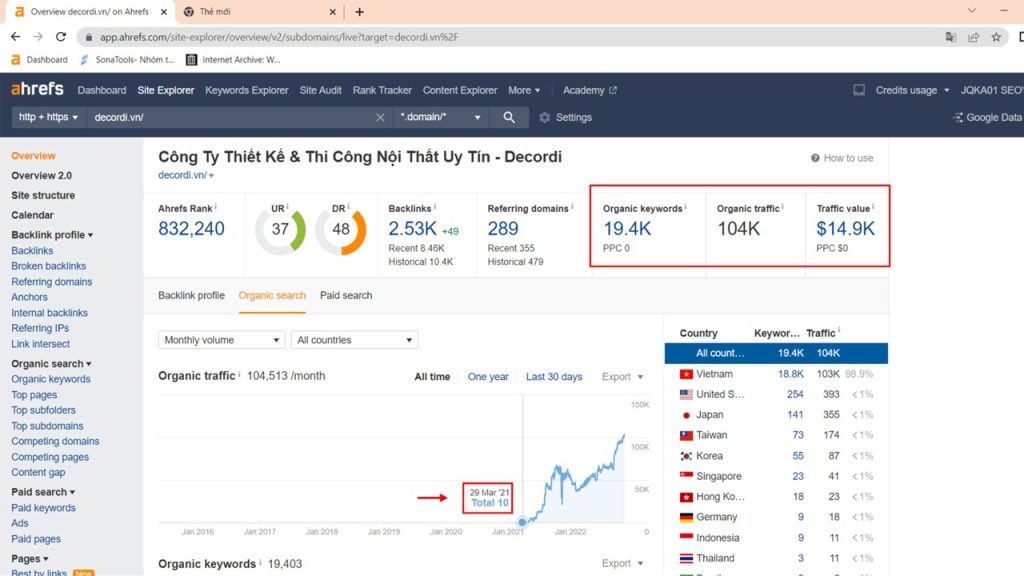
Task: Select Organic search tab
Action: click(x=272, y=295)
